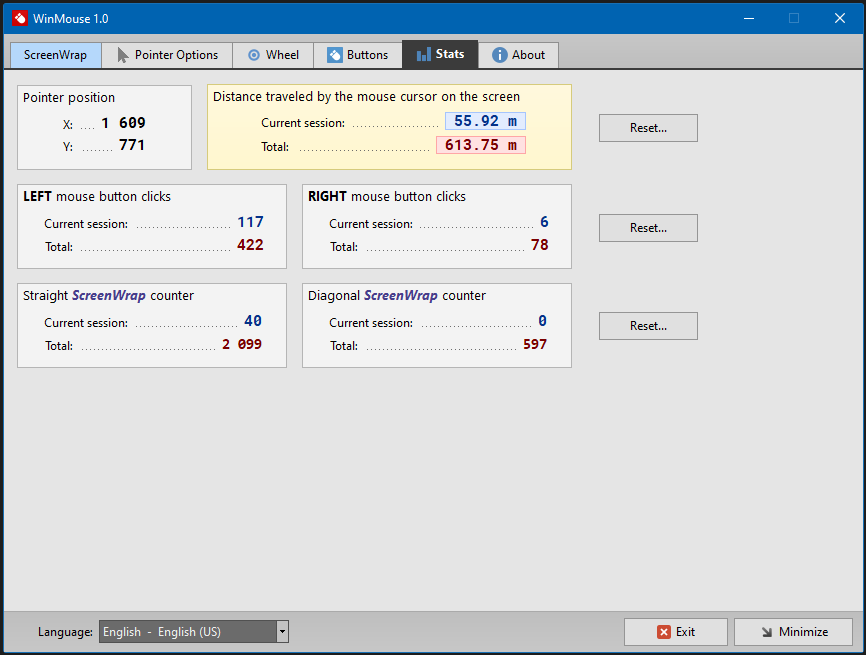
Task: Click the 'Distance traveled by the mouse cursor' heading
Action: 366,97
